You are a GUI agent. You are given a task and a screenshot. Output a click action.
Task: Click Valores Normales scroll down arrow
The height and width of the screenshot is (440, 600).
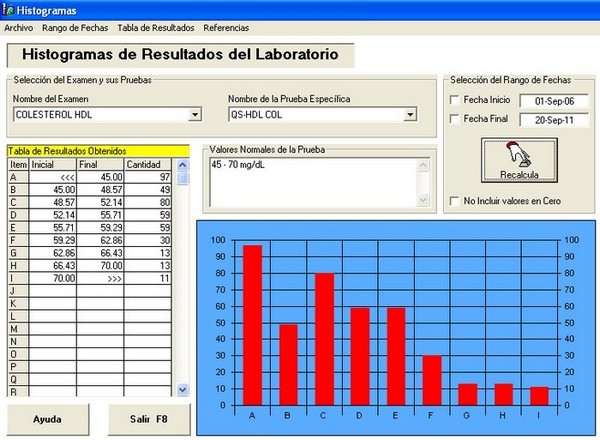pos(423,200)
